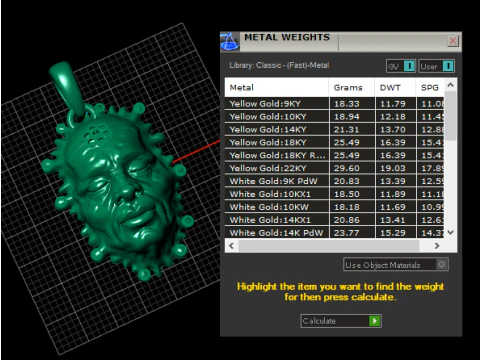
Task: Click the 23.77 grams value
Action: tap(347, 233)
